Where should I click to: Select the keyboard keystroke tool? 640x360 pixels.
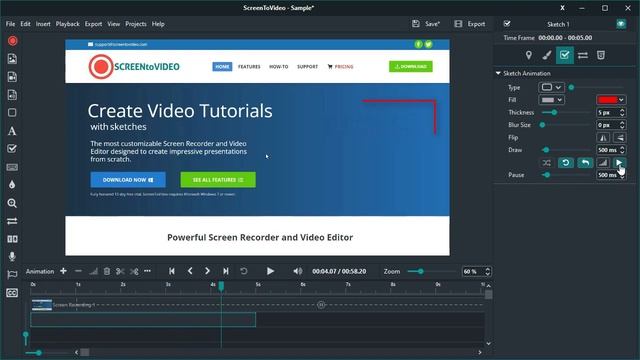12,167
